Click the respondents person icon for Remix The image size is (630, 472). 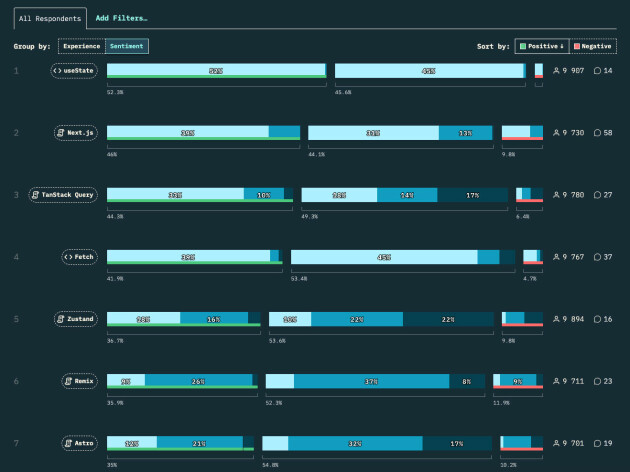point(556,381)
